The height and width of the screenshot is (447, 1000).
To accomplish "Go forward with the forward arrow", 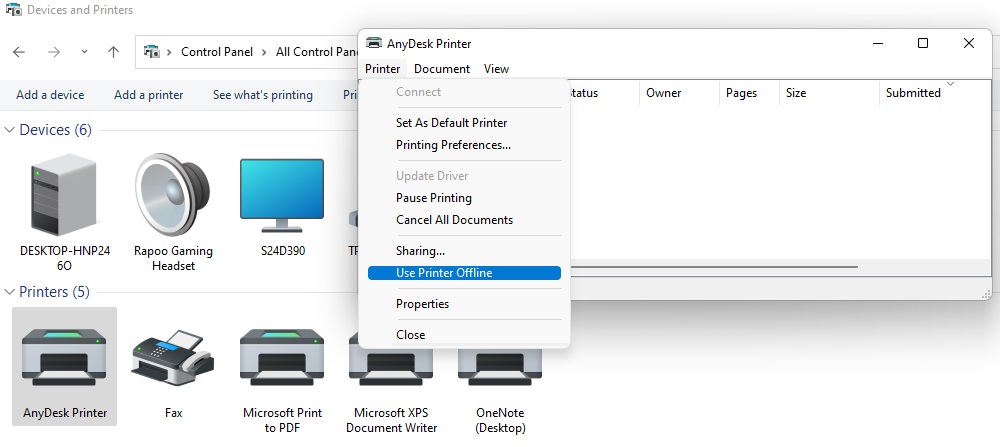I will (54, 52).
